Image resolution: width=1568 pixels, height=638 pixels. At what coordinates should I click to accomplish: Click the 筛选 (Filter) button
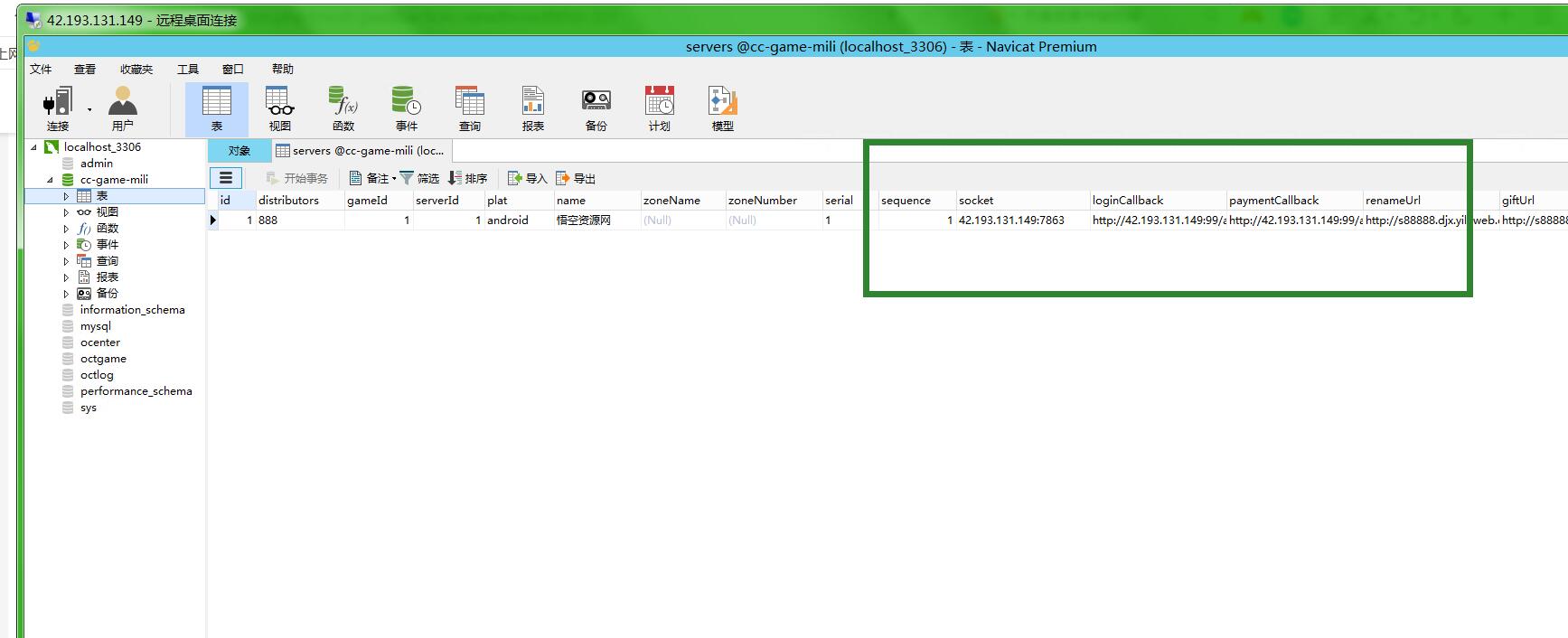click(419, 178)
